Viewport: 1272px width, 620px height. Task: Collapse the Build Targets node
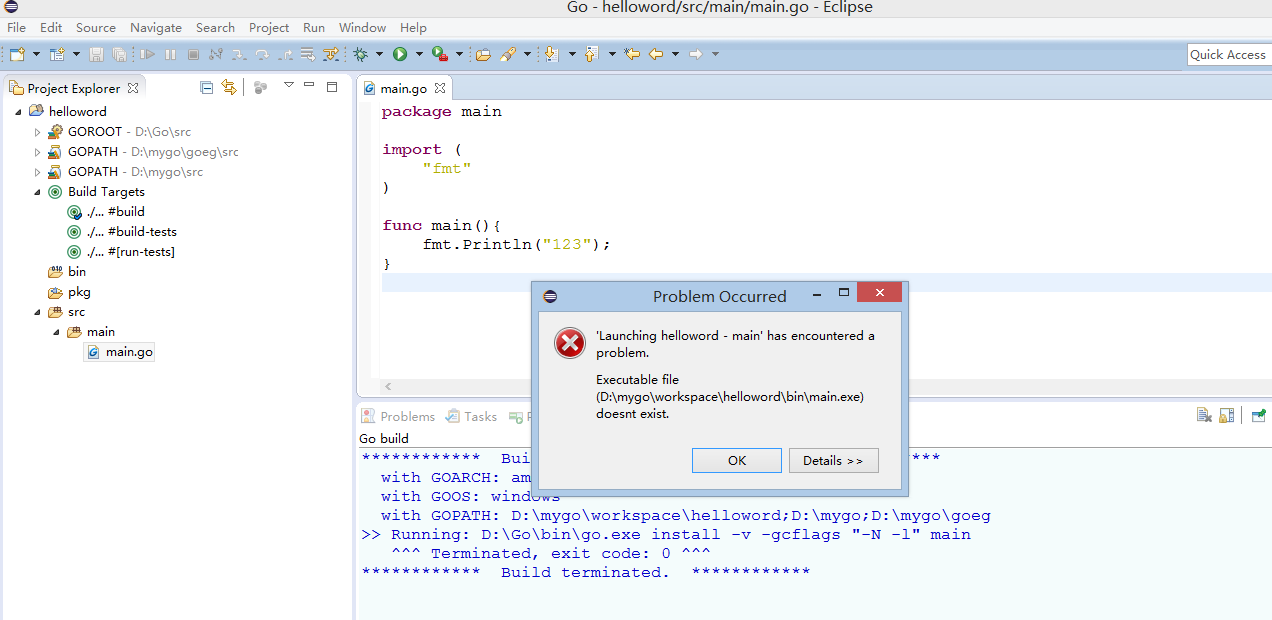point(38,191)
